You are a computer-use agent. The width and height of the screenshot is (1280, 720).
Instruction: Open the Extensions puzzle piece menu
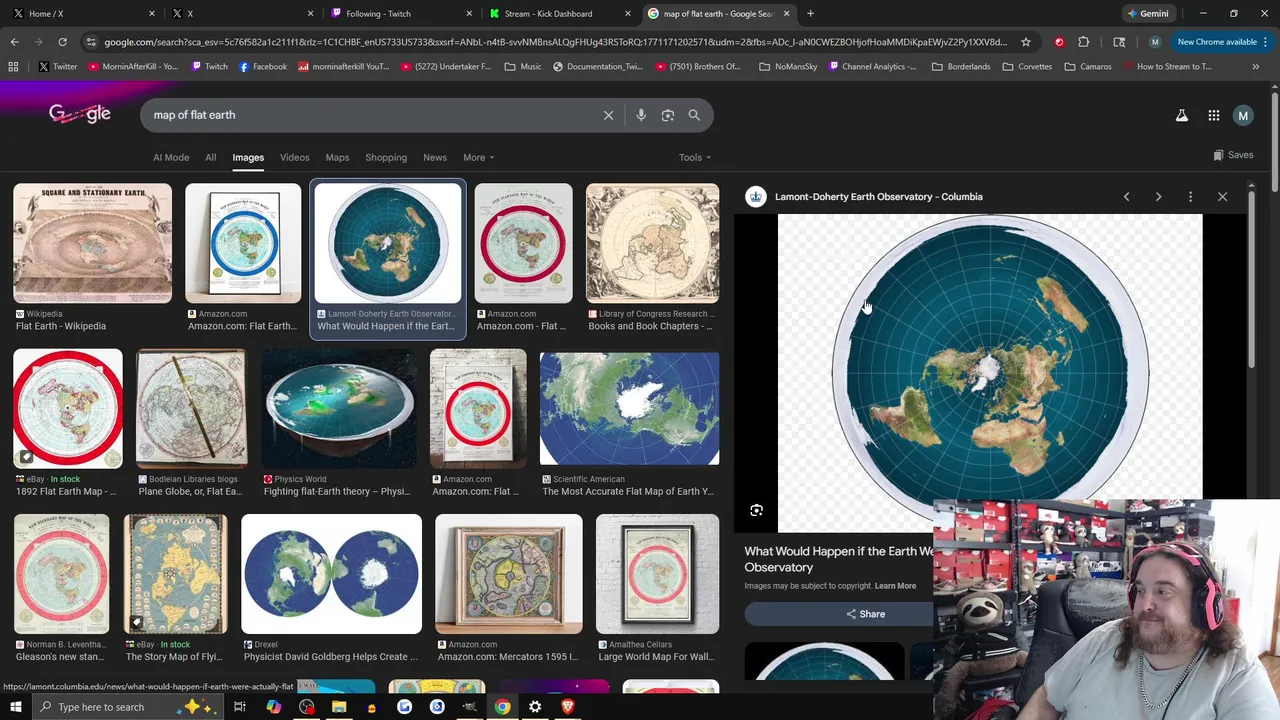(1084, 42)
